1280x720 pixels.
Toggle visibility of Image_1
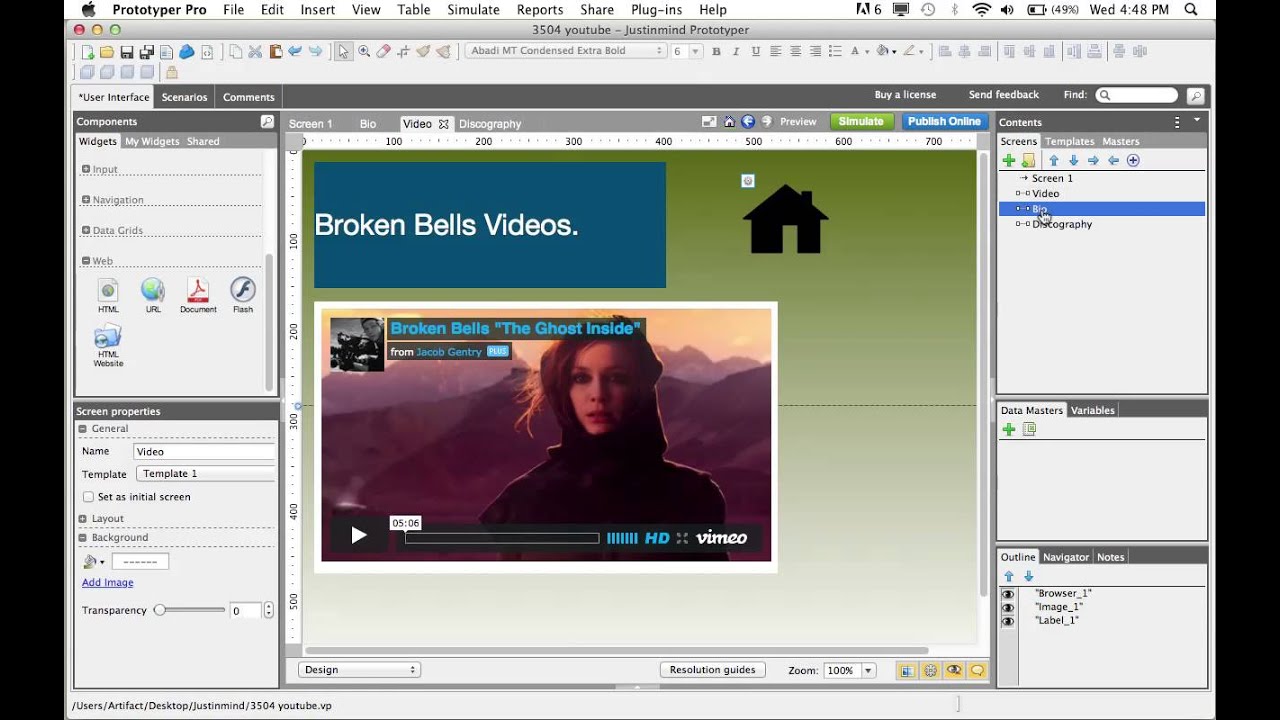[x=1008, y=607]
